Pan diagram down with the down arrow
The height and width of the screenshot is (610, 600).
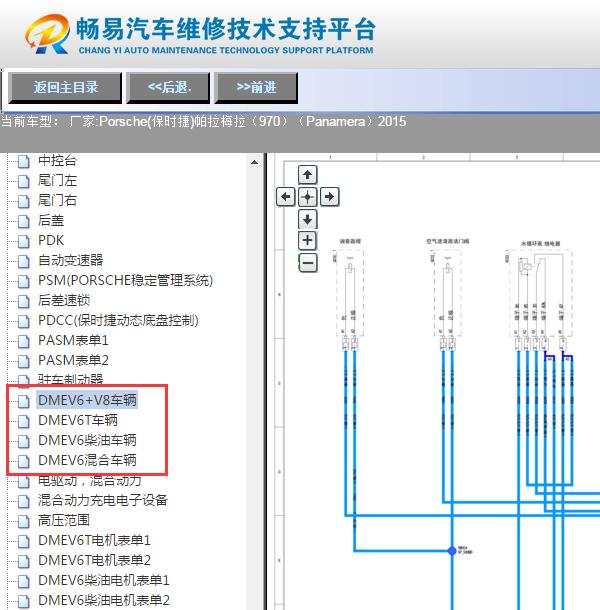point(307,219)
